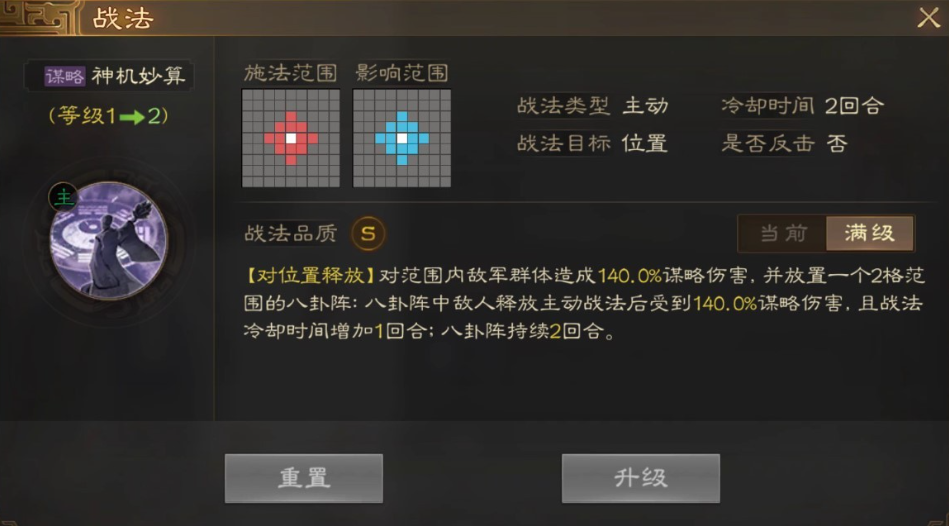949x526 pixels.
Task: Click the 升级 upgrade button
Action: 641,478
